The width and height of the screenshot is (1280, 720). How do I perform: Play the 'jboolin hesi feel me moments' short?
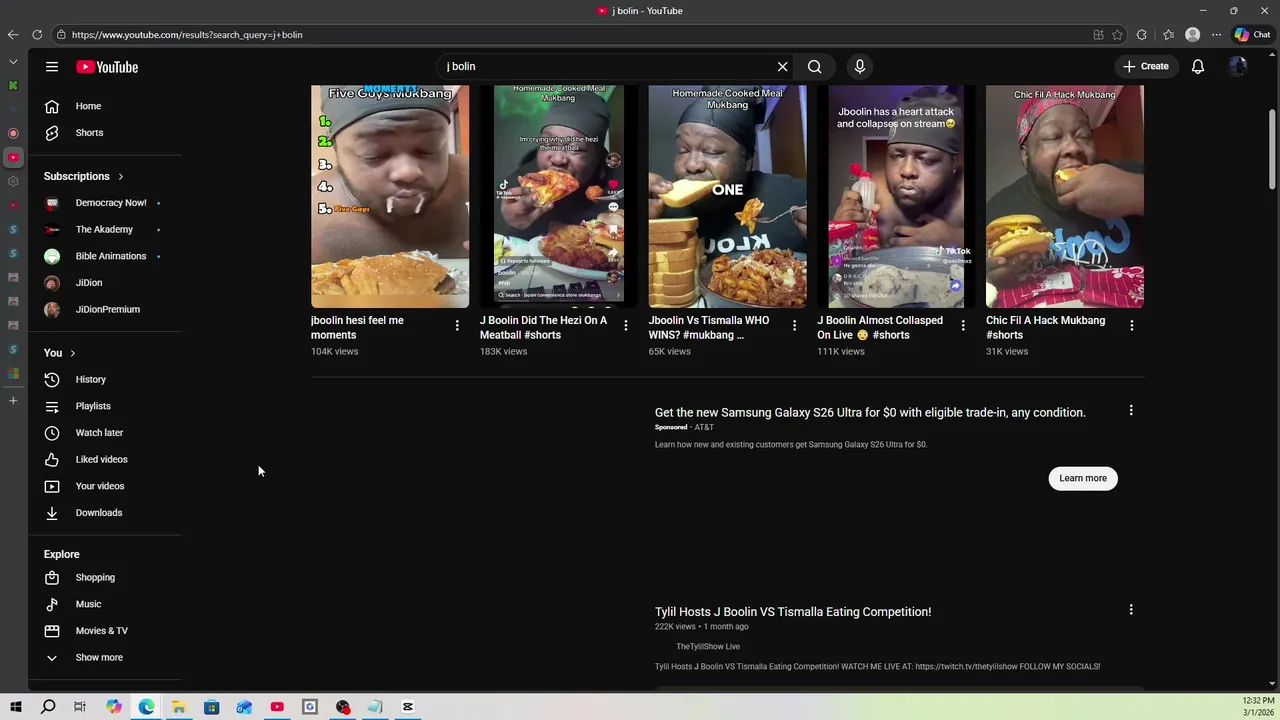coord(390,197)
